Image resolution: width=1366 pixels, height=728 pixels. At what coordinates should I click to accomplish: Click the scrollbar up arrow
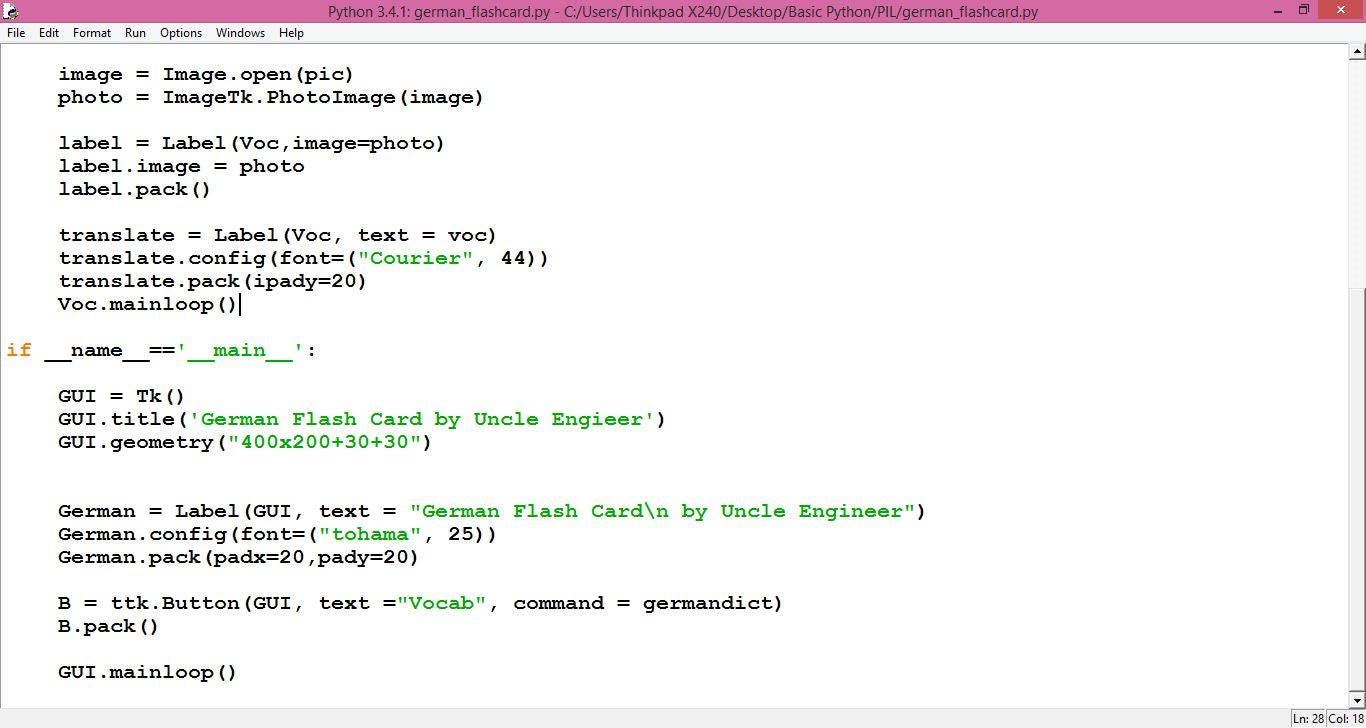[x=1357, y=51]
